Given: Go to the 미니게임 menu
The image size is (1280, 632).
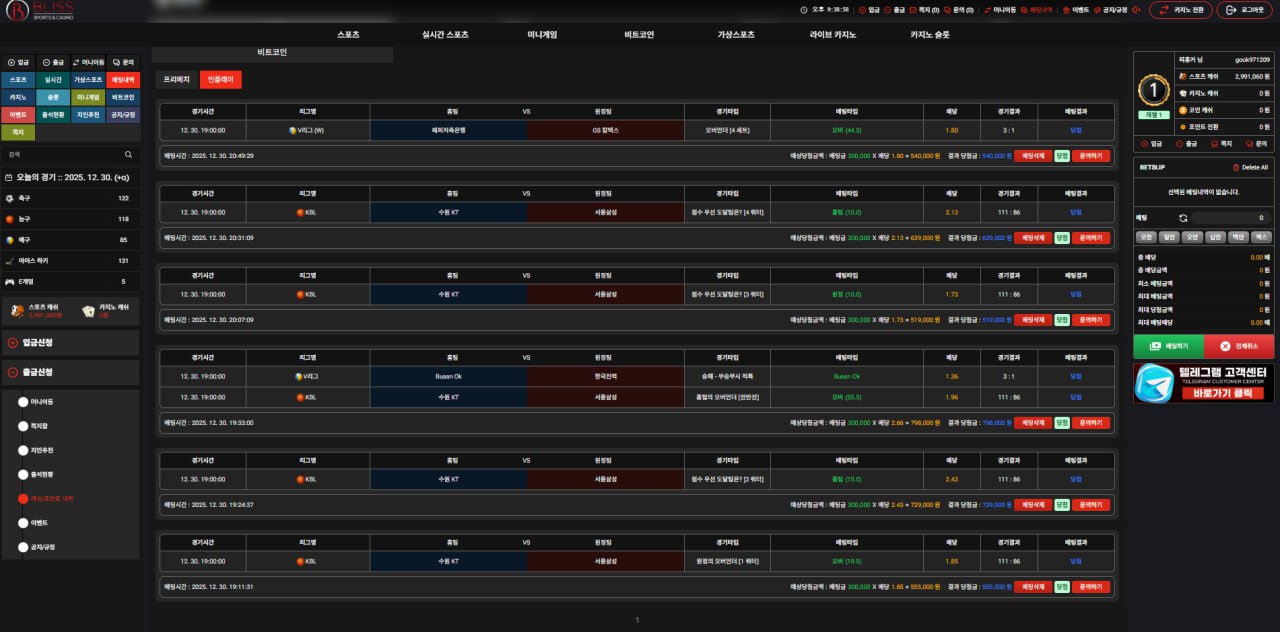Looking at the screenshot, I should (542, 34).
